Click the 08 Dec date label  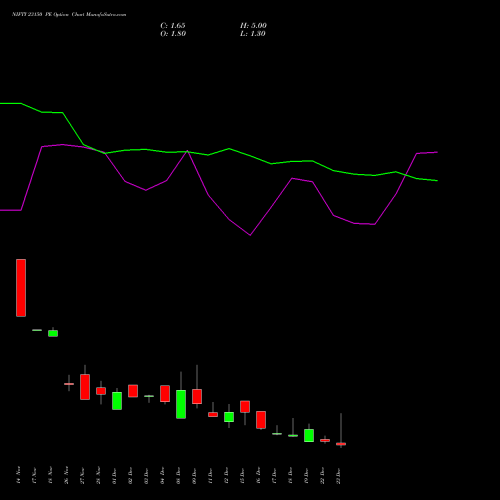click(178, 475)
